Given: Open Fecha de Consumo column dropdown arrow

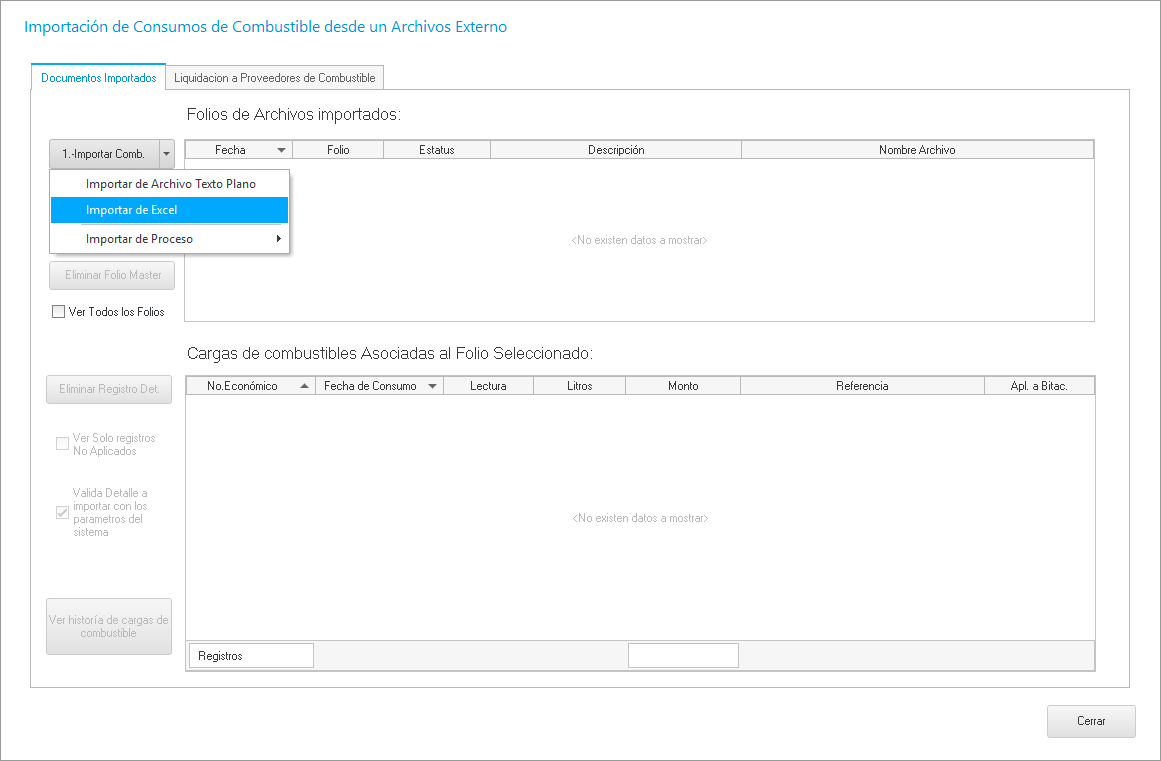Looking at the screenshot, I should [x=432, y=386].
